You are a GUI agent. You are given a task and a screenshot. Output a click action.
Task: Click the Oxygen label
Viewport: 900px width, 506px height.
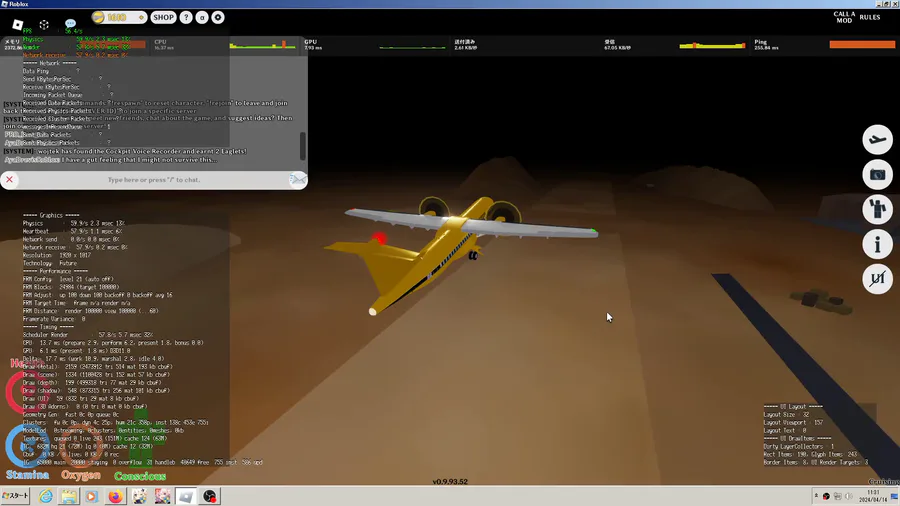point(81,475)
